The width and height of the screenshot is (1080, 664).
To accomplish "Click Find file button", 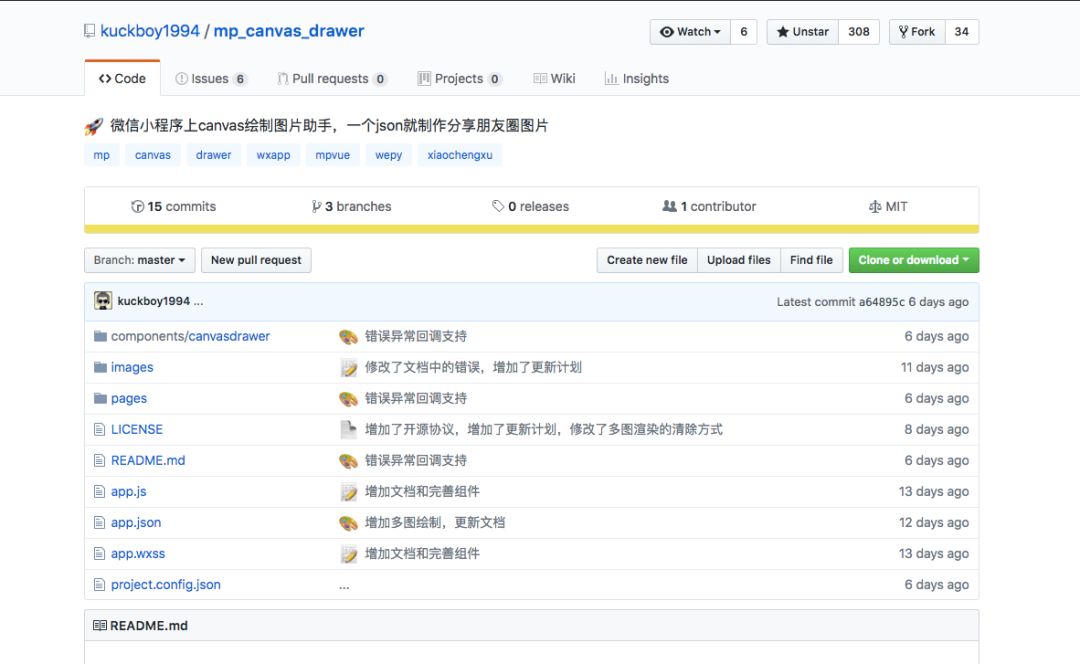I will coord(811,260).
